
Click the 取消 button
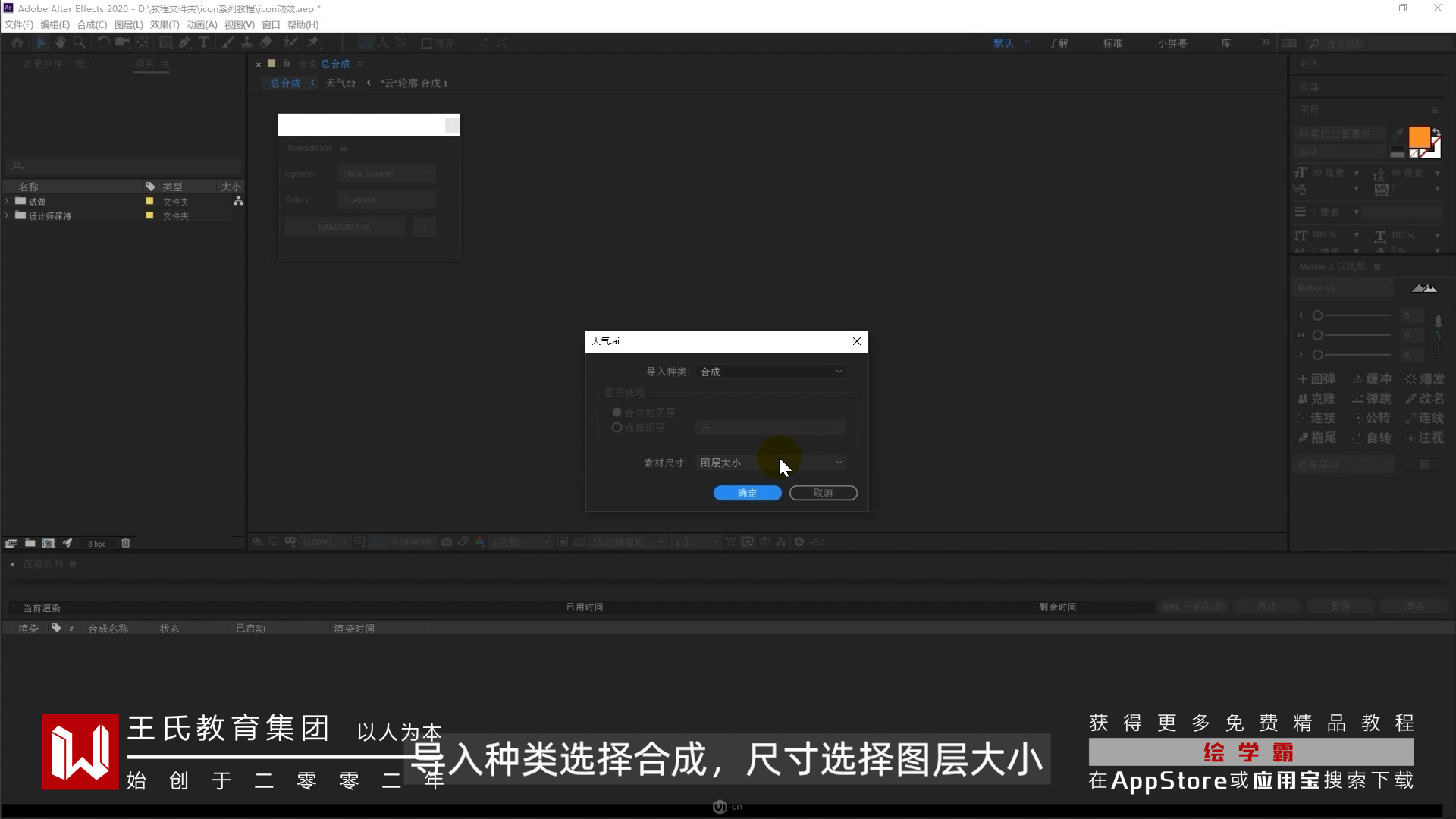[823, 493]
